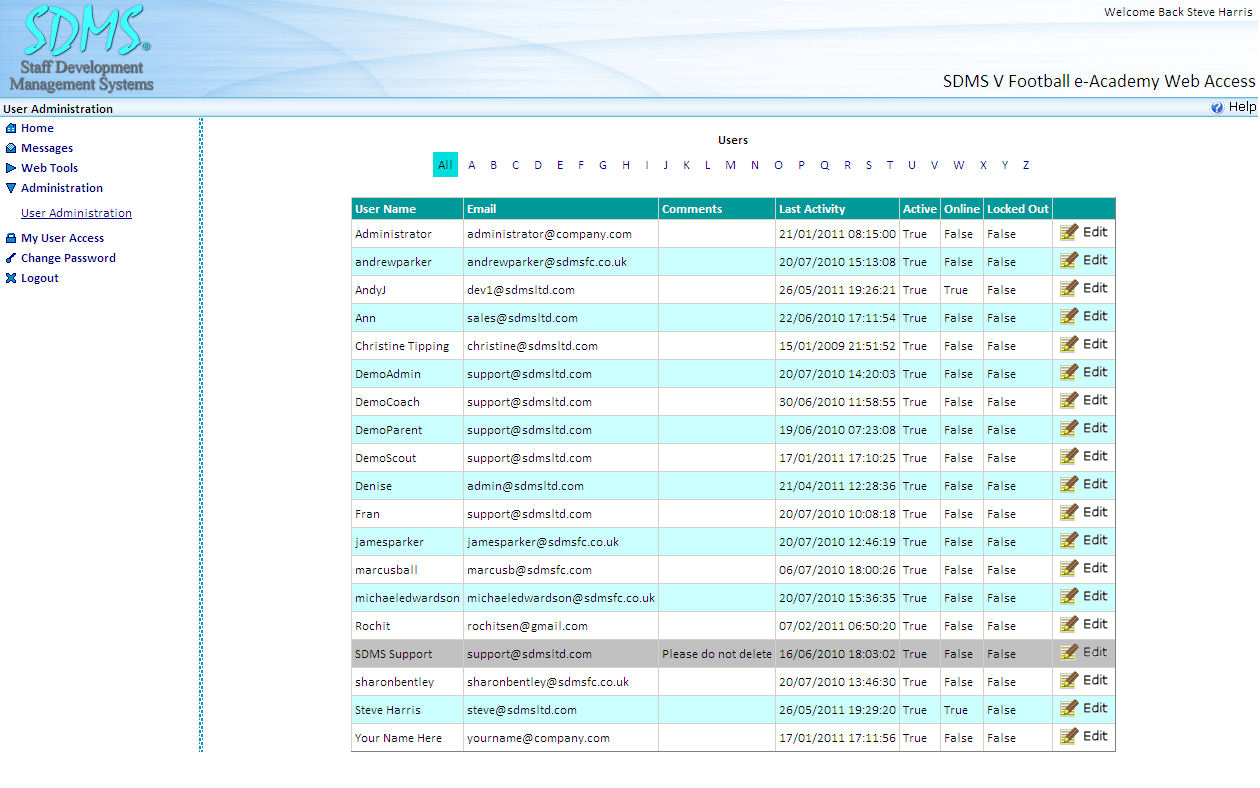Click the edit pencil icon for Administrator
Viewport: 1260px width, 788px height.
pyautogui.click(x=1069, y=232)
